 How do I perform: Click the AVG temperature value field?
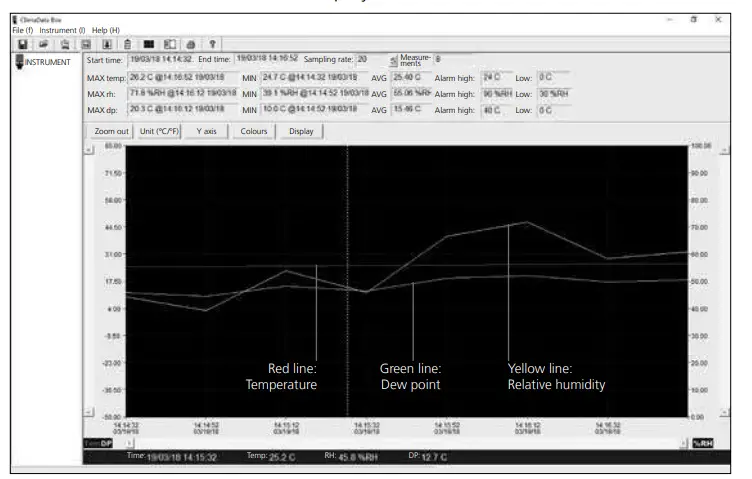pos(411,77)
